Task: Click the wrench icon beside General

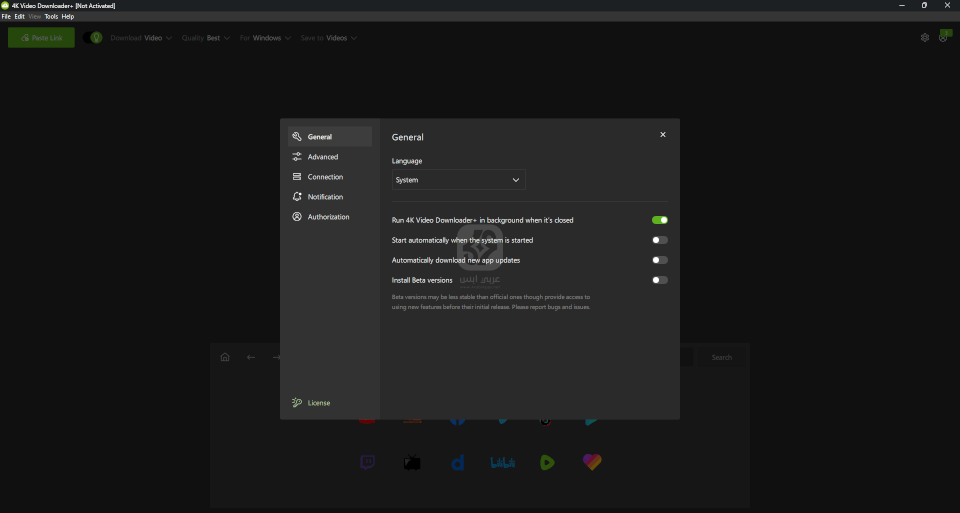Action: click(x=297, y=137)
